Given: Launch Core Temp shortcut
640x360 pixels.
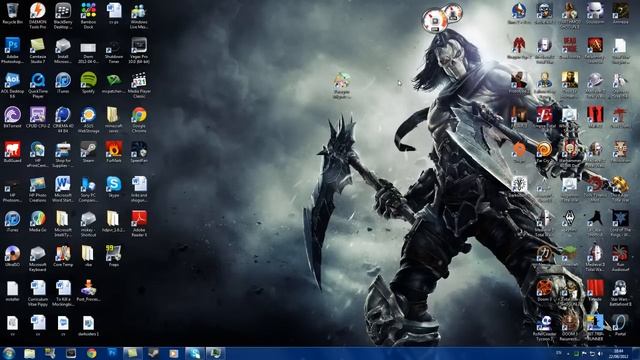Looking at the screenshot, I should tap(63, 256).
